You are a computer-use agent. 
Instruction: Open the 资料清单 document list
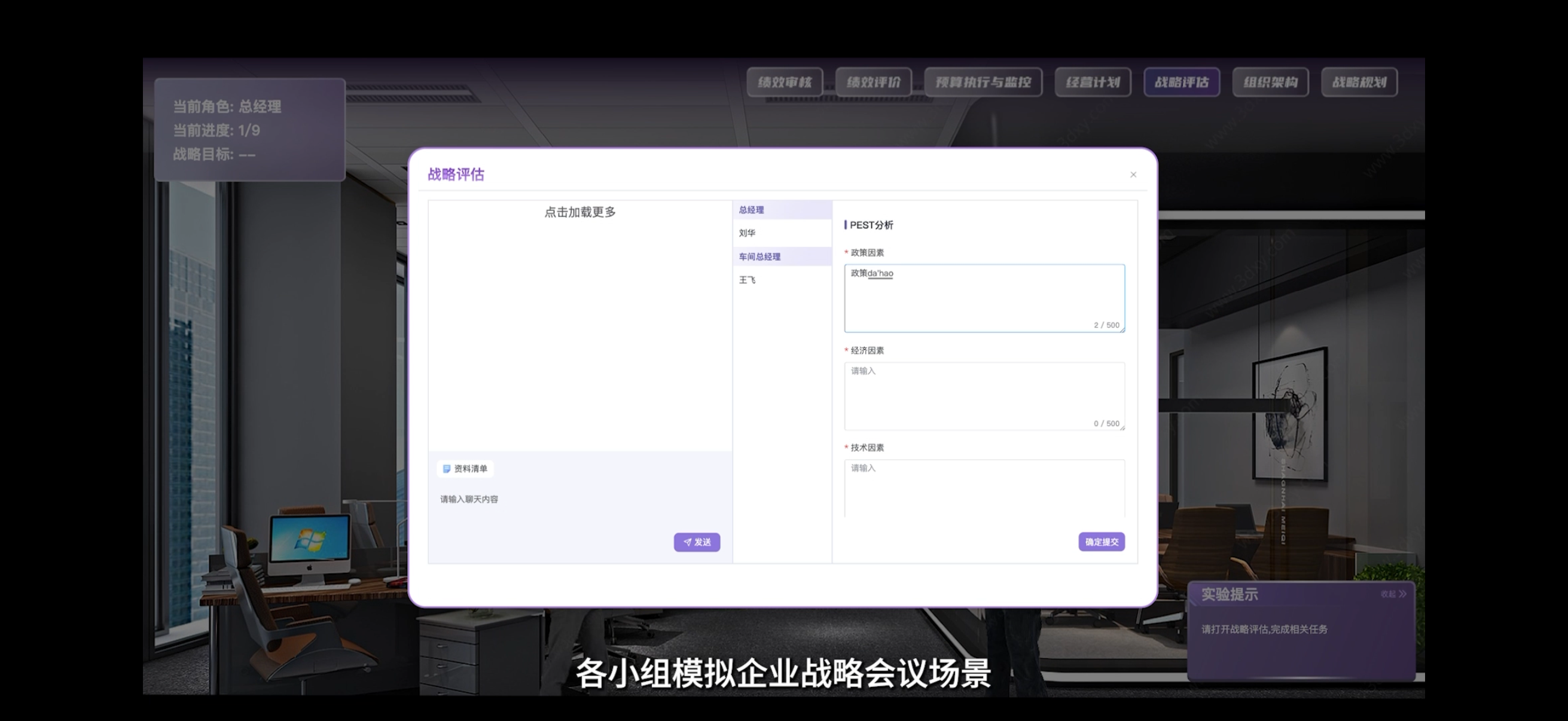click(x=465, y=469)
